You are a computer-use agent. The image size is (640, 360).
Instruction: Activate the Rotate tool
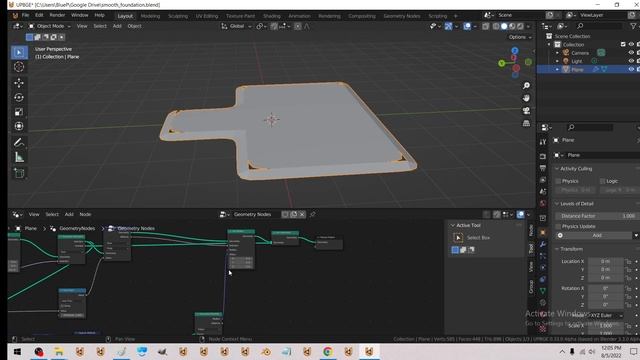[19, 98]
